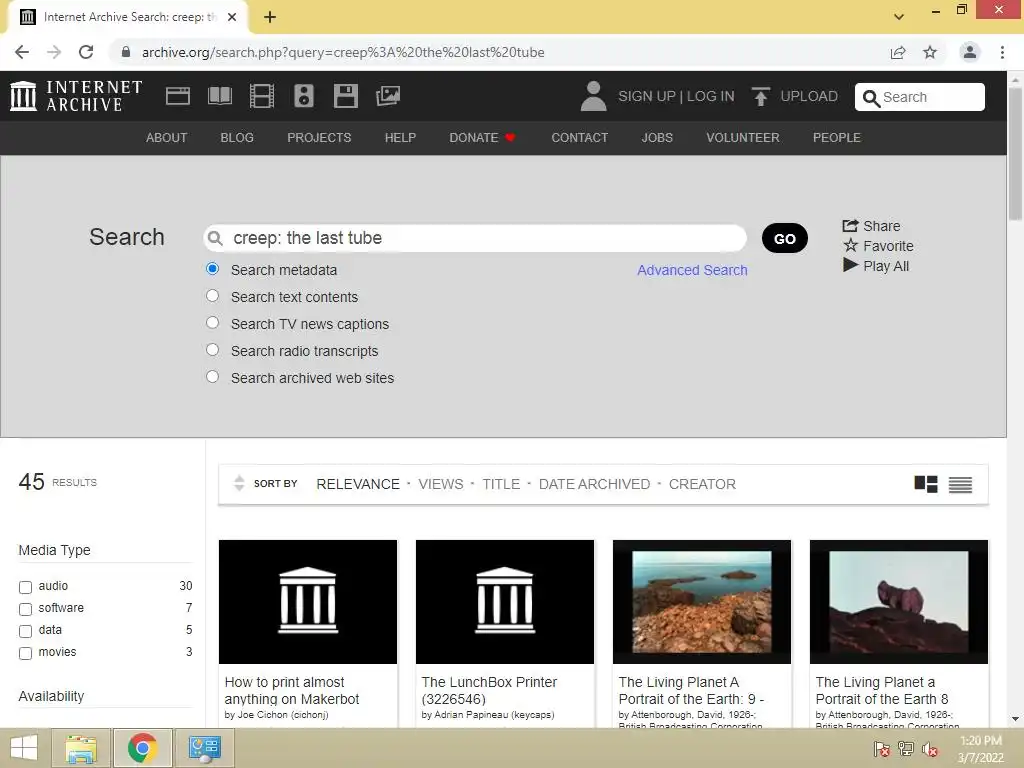Open a new browser tab

click(x=270, y=17)
